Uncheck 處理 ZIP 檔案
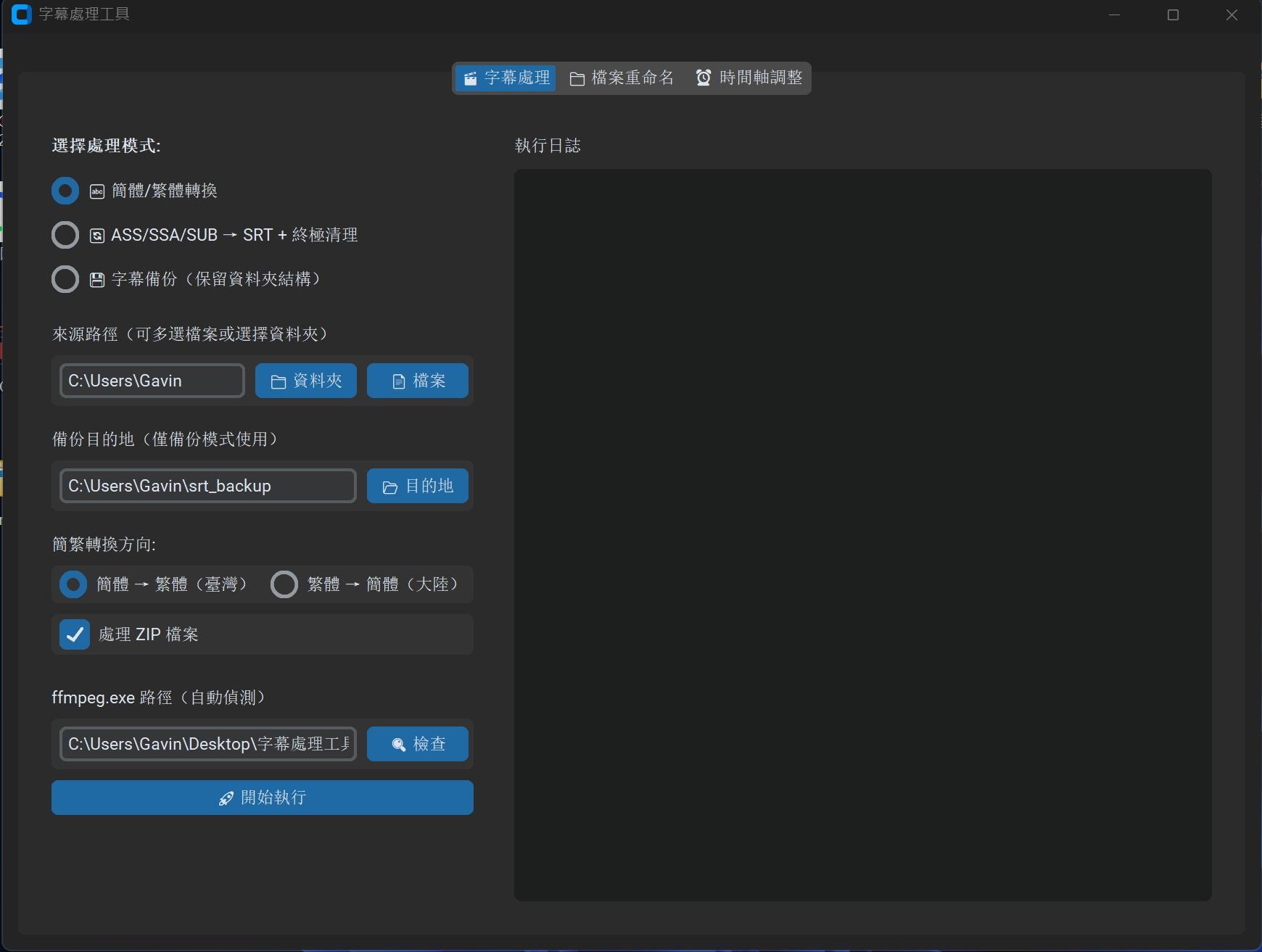The image size is (1262, 952). click(75, 634)
